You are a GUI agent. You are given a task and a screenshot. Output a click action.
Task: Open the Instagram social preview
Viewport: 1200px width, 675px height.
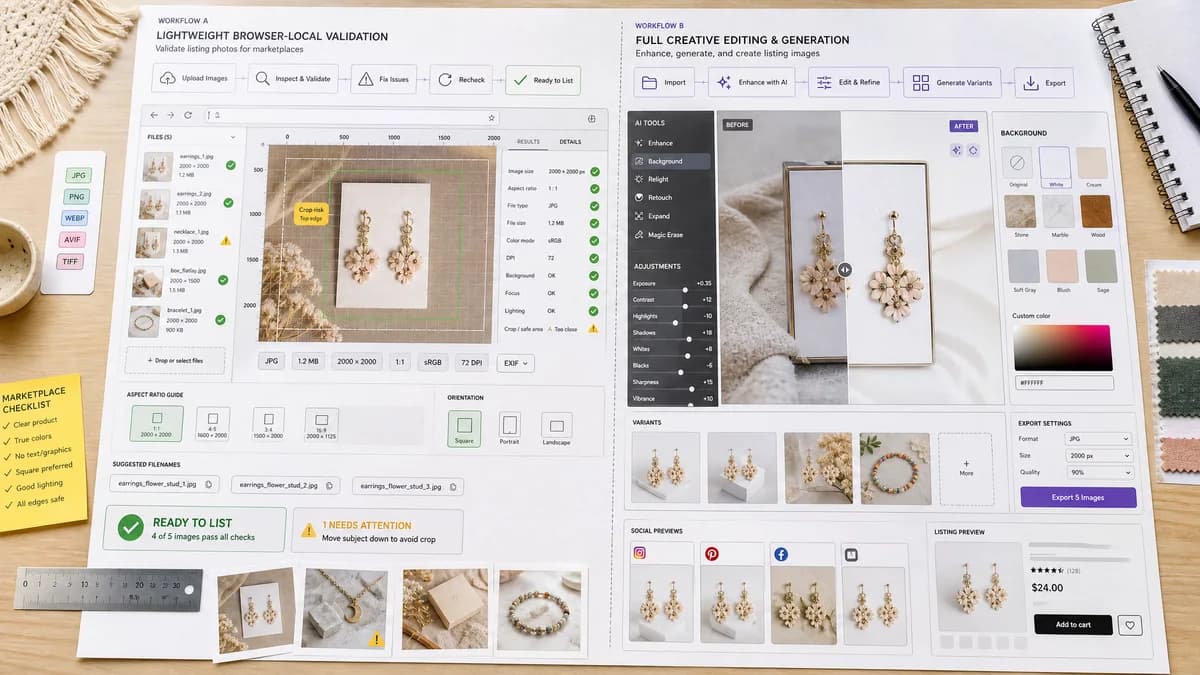(661, 594)
